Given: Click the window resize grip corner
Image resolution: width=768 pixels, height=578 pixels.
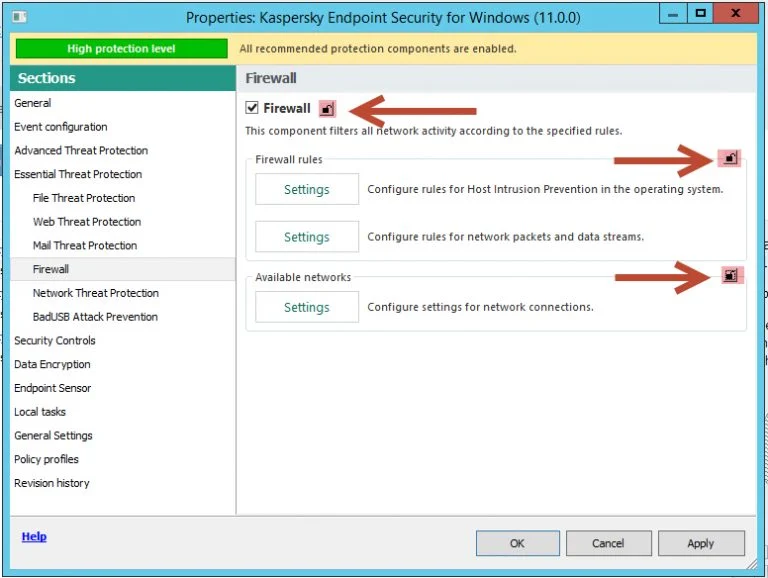Looking at the screenshot, I should 752,564.
